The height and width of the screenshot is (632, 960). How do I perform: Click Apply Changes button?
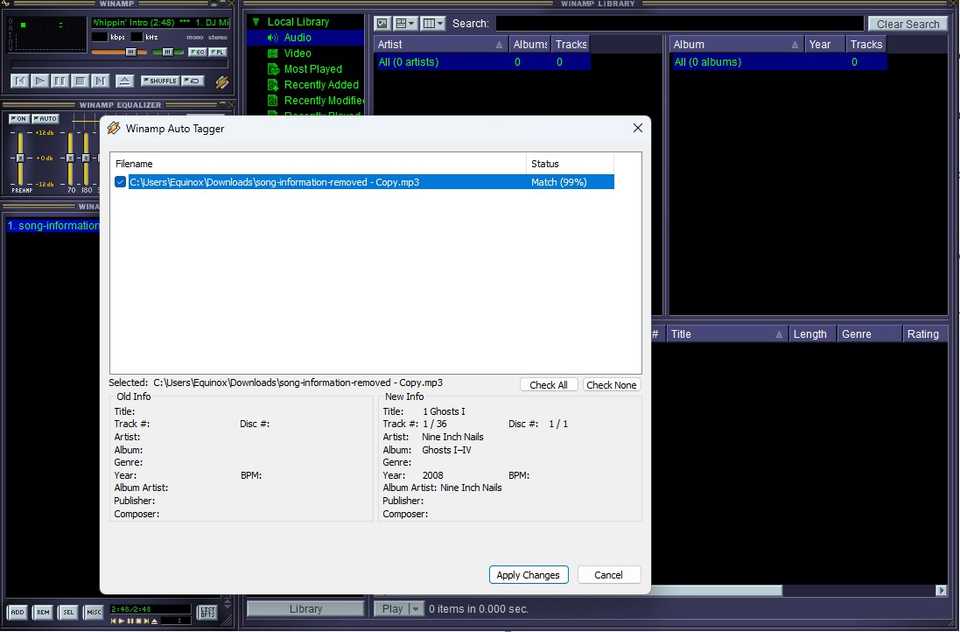point(528,574)
